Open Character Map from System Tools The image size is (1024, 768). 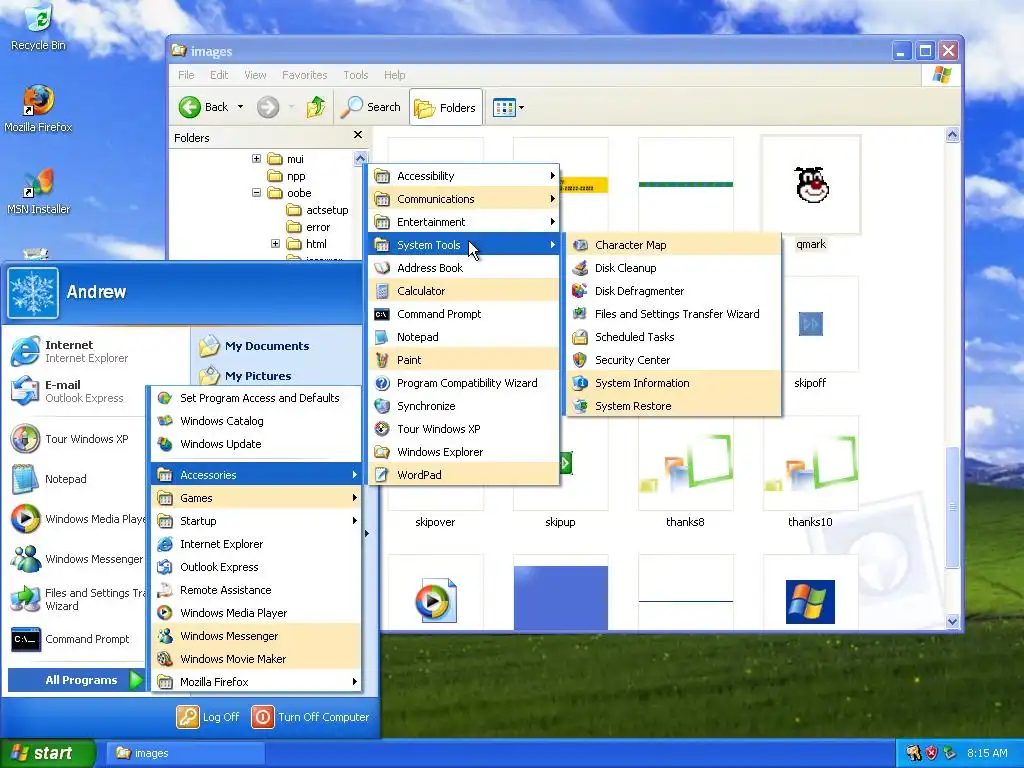point(673,245)
